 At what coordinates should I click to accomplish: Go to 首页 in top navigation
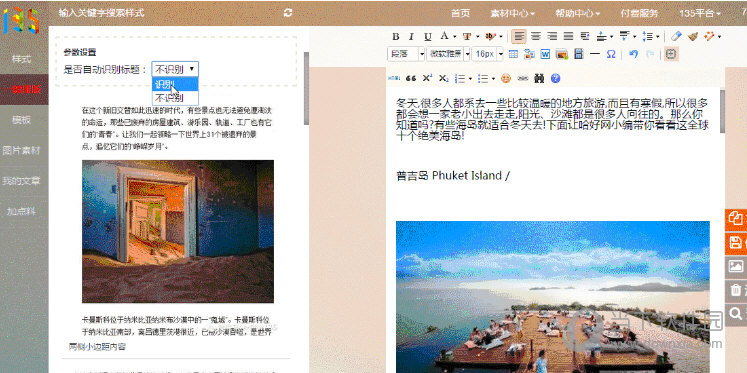(460, 13)
